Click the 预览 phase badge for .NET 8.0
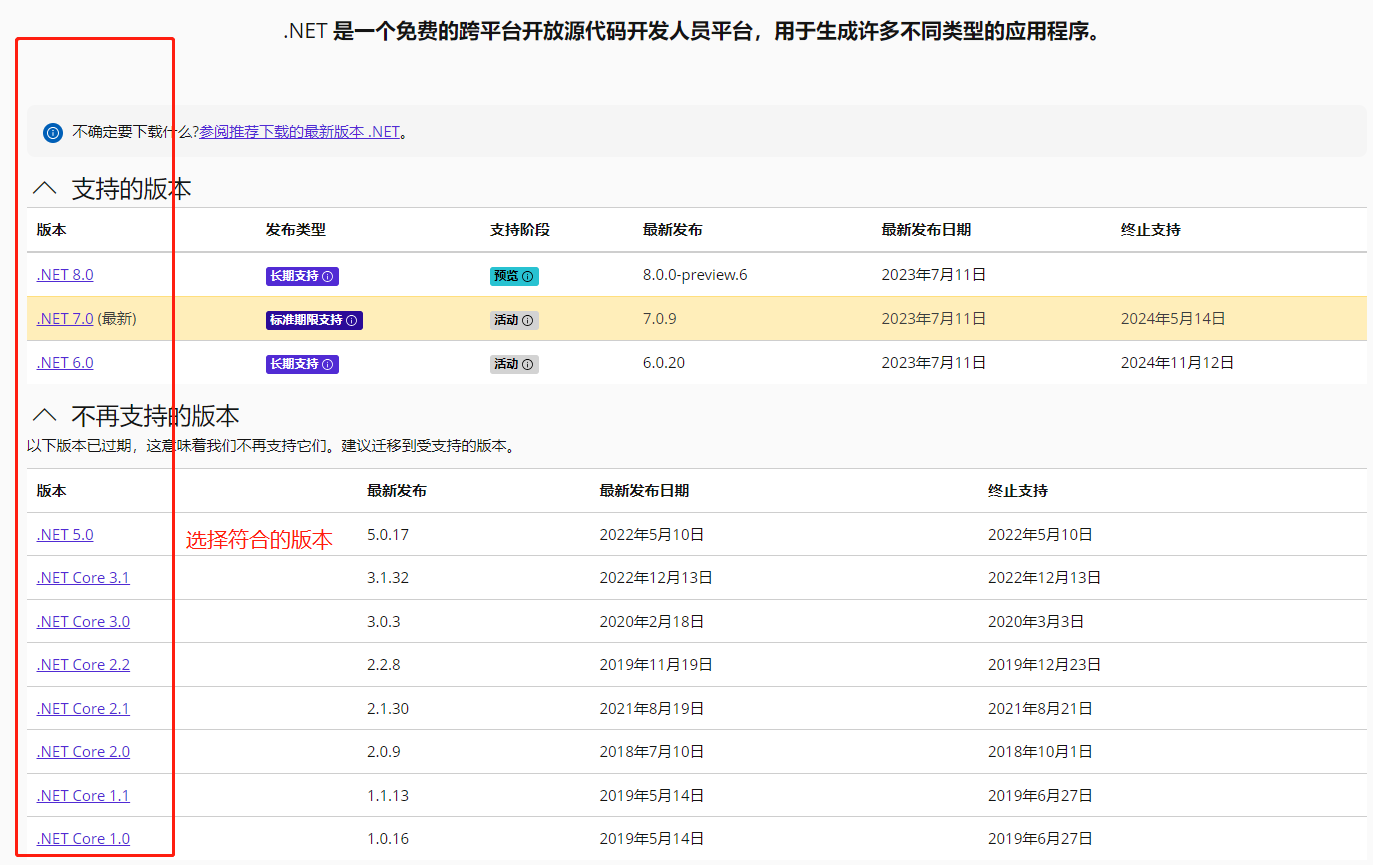The width and height of the screenshot is (1373, 865). click(x=514, y=276)
